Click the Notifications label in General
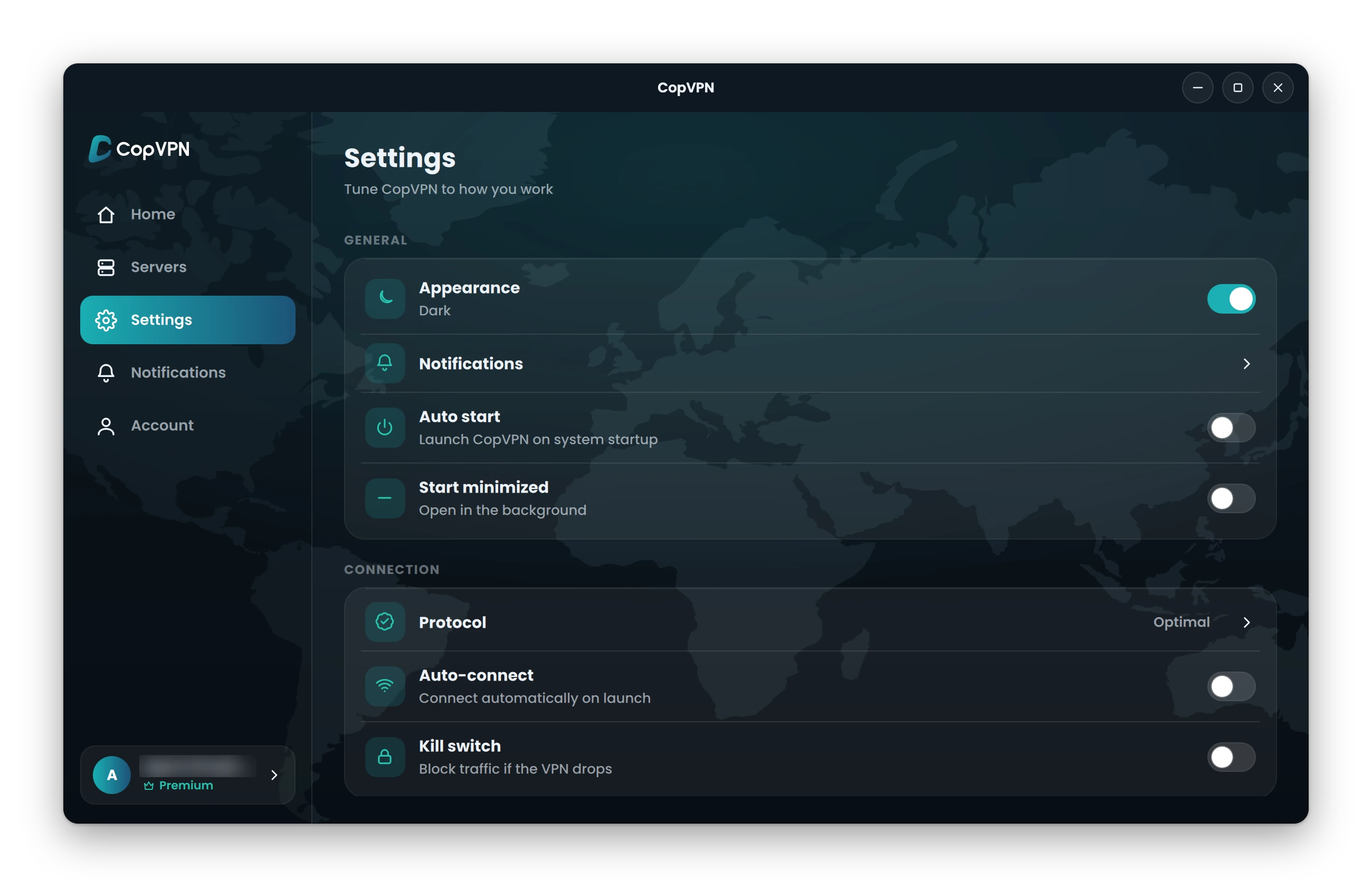The width and height of the screenshot is (1372, 887). (471, 363)
